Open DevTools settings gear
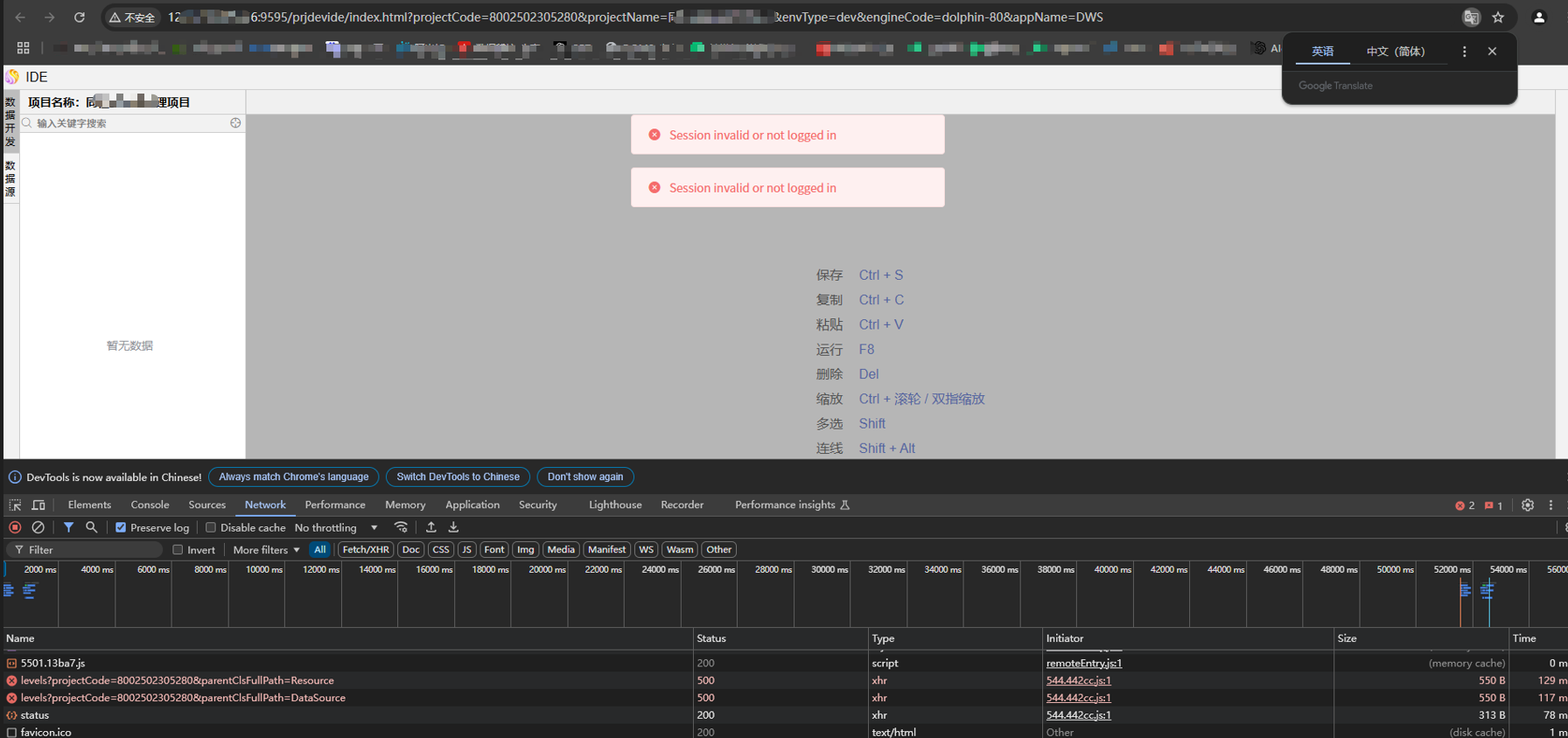 [1527, 505]
